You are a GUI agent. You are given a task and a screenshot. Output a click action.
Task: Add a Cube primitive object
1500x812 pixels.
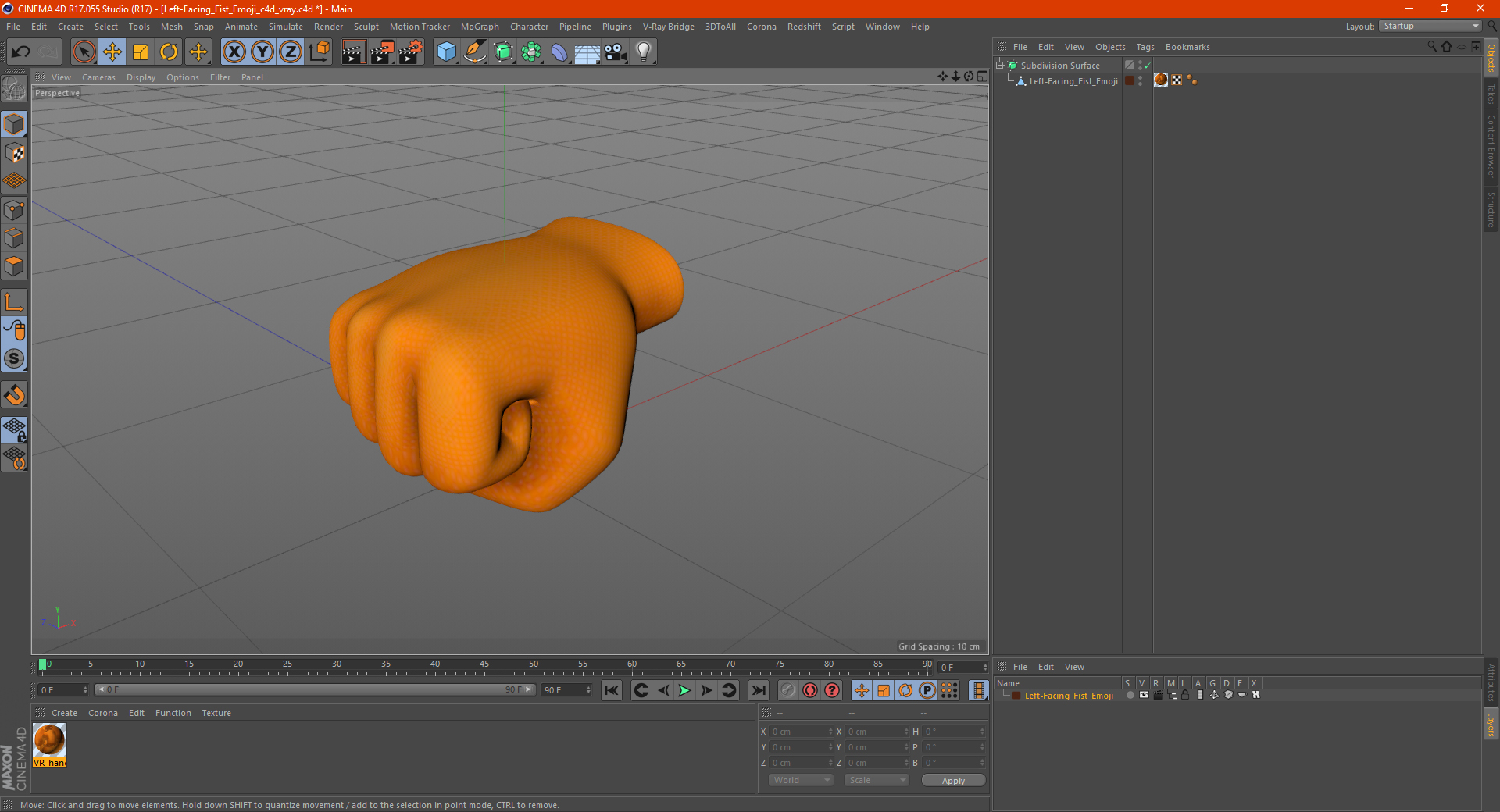click(x=446, y=52)
